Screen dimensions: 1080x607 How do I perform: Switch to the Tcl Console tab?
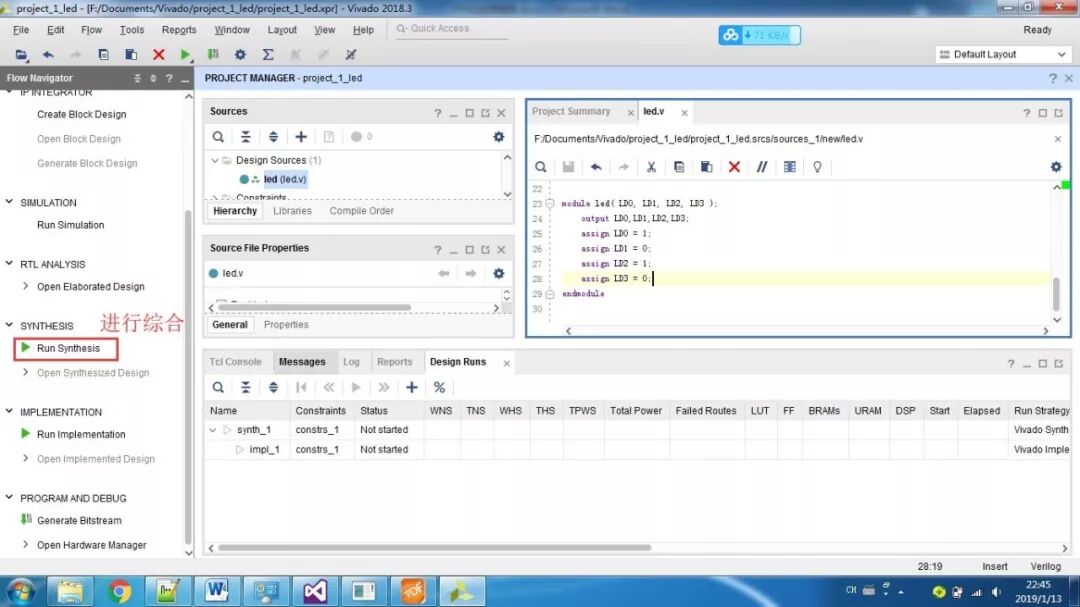coord(235,362)
